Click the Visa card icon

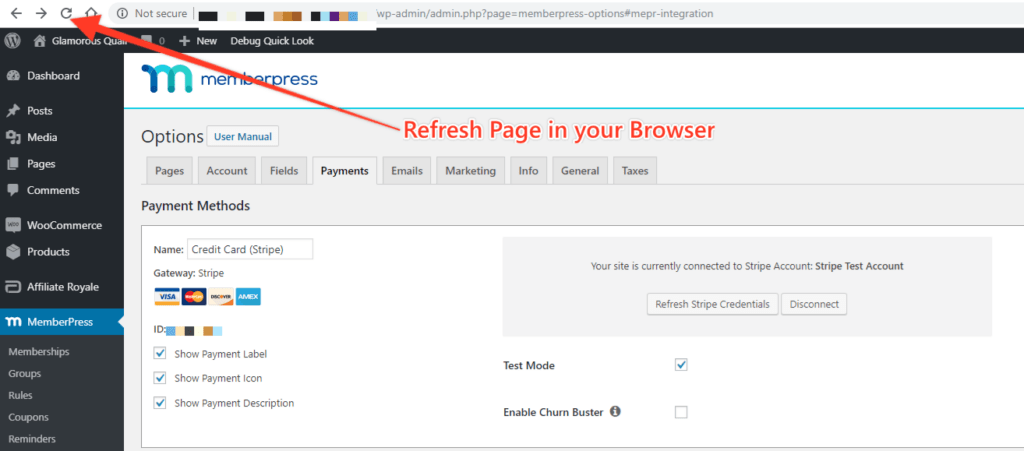[x=167, y=296]
